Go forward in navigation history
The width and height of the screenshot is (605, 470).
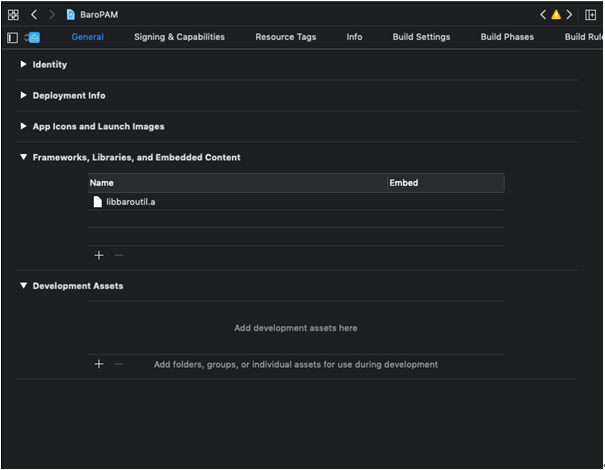point(52,15)
